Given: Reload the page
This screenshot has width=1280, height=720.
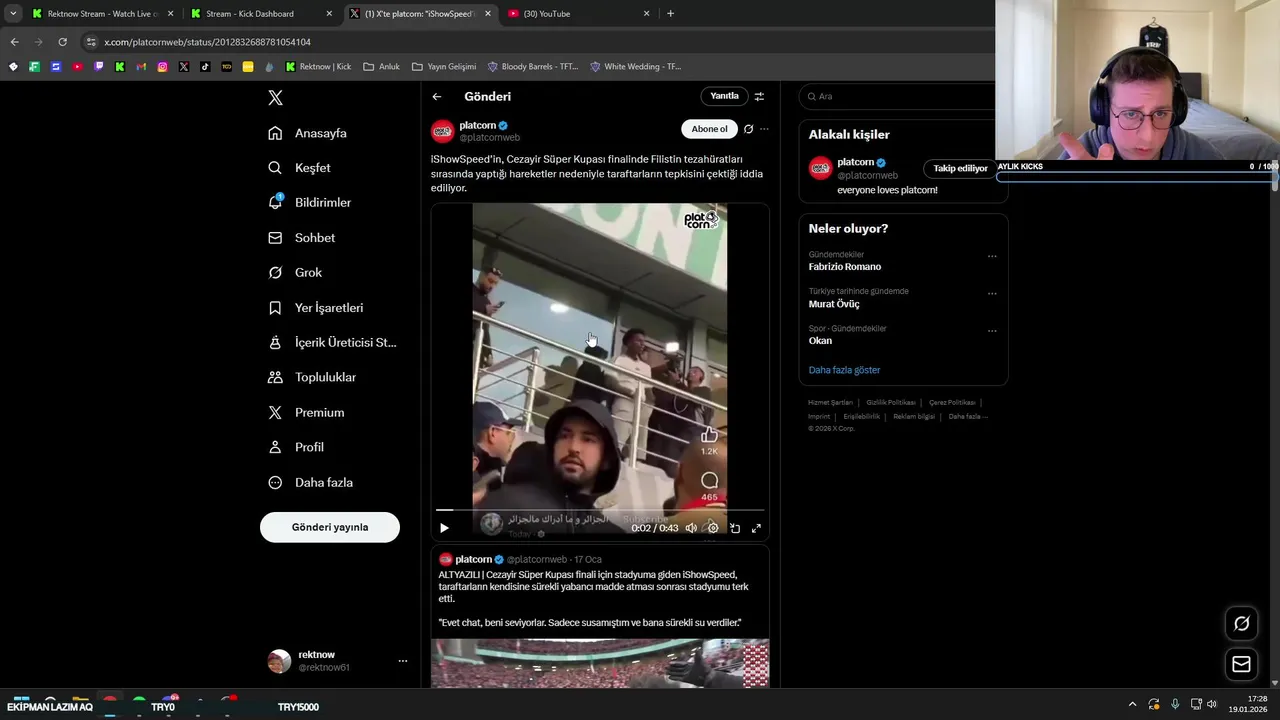Looking at the screenshot, I should click(x=62, y=42).
